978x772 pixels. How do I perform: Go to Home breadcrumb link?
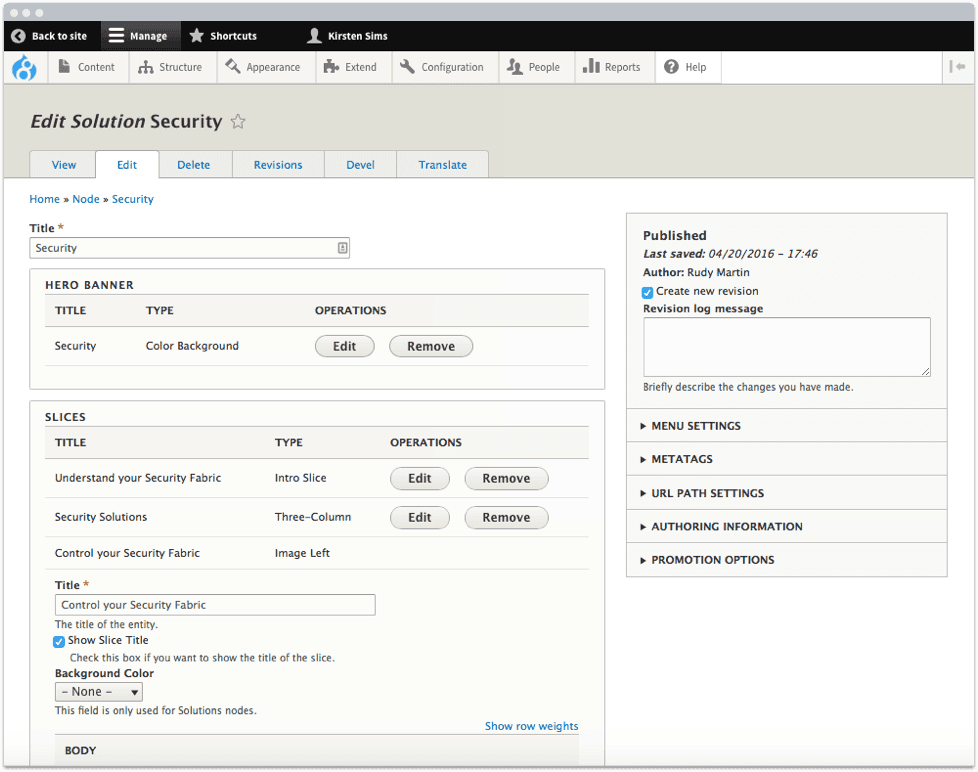[x=44, y=199]
